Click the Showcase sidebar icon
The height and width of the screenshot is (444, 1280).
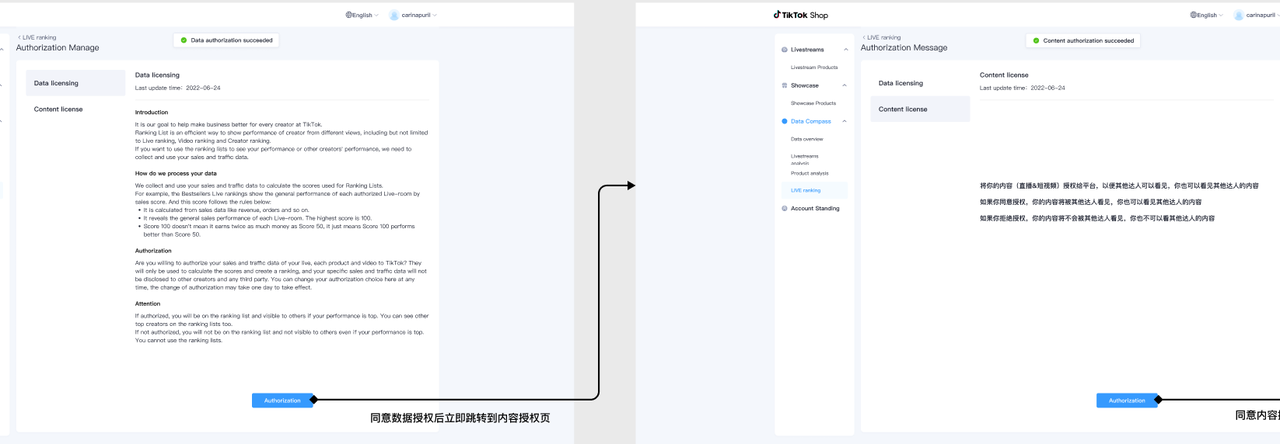coord(784,85)
